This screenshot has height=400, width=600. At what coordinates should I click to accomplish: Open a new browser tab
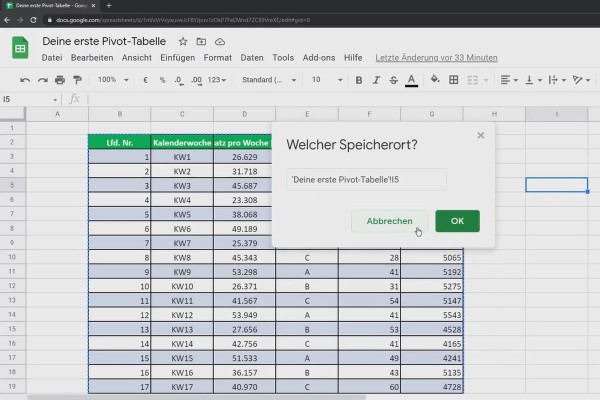click(109, 5)
